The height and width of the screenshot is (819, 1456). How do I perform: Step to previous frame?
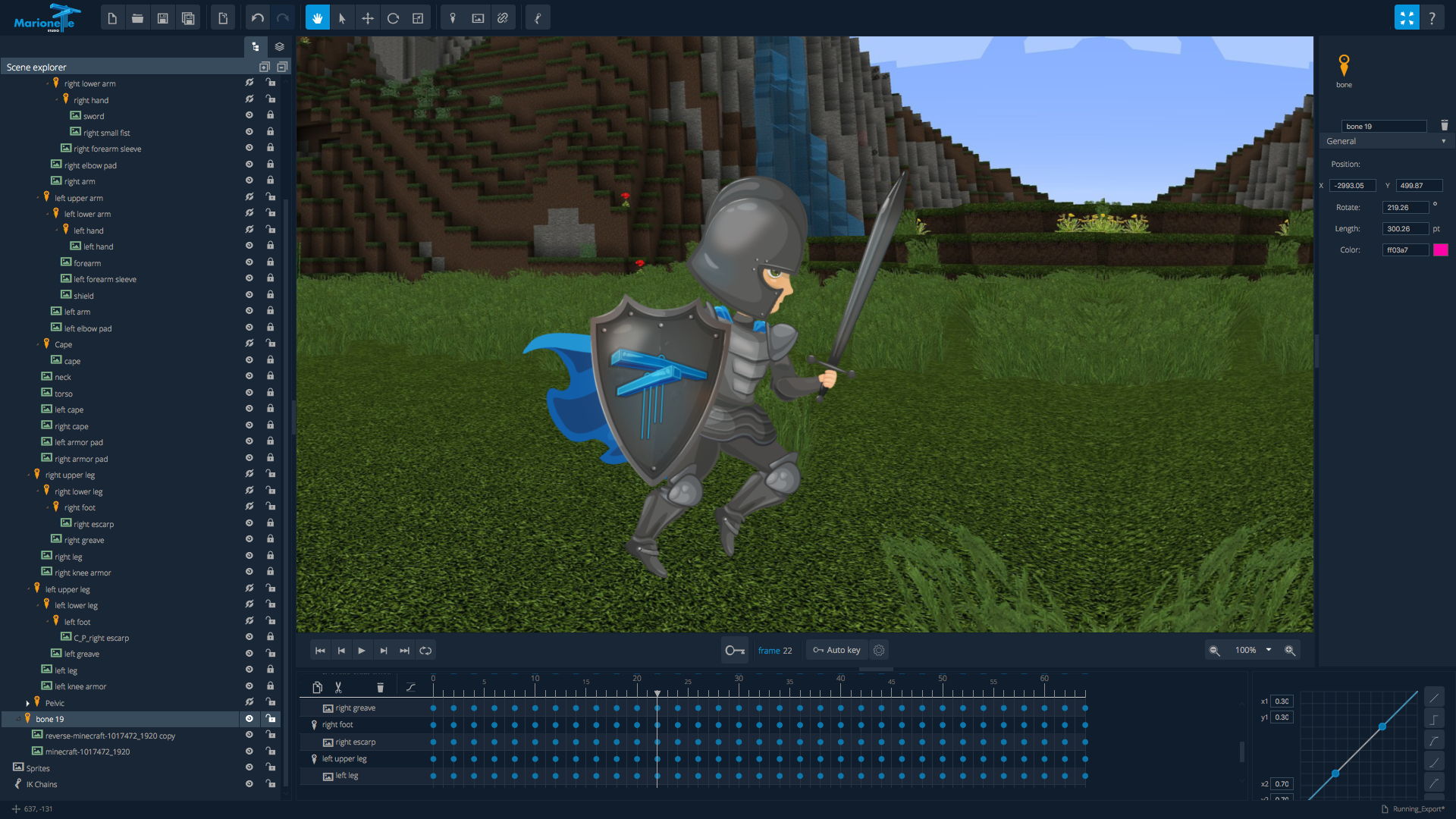pos(341,651)
